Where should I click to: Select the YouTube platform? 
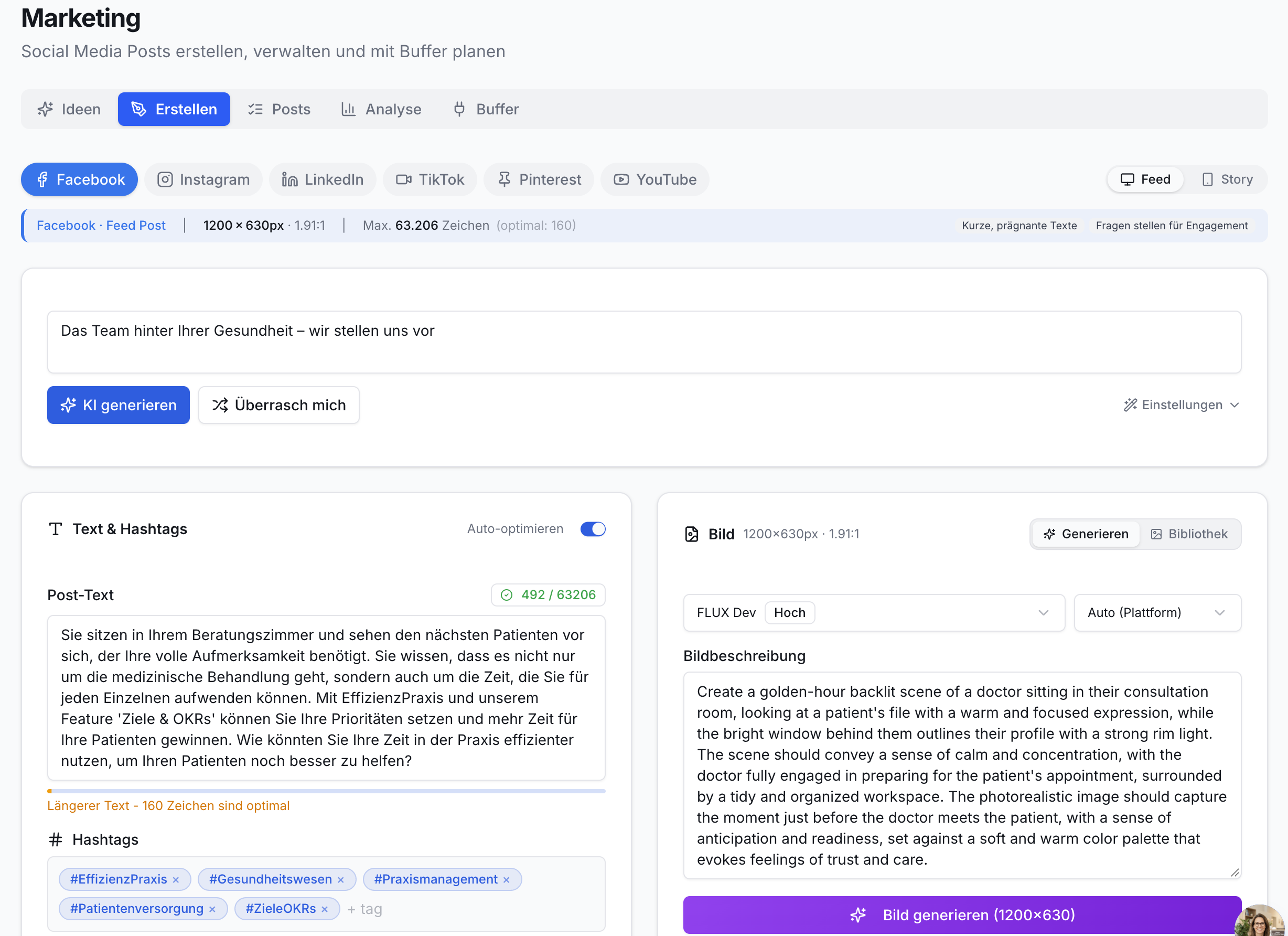[x=655, y=179]
